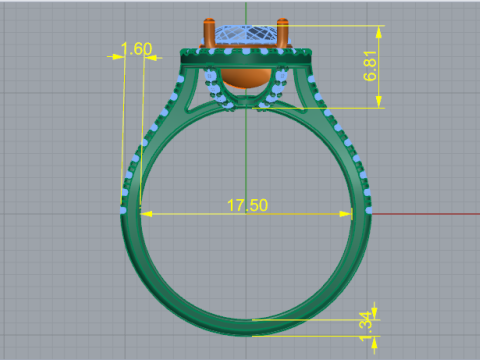Select the left orange prong
This screenshot has height=360, width=480.
209,33
